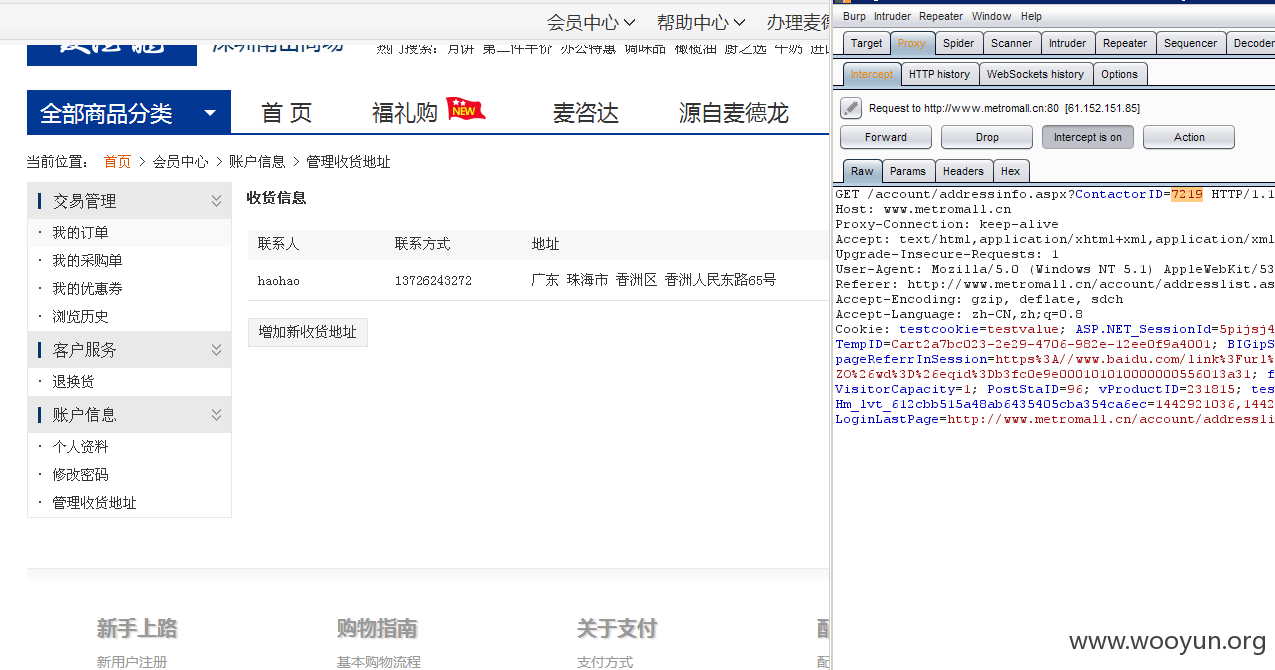Click 账户信息 in the breadcrumb
1275x670 pixels.
(257, 161)
